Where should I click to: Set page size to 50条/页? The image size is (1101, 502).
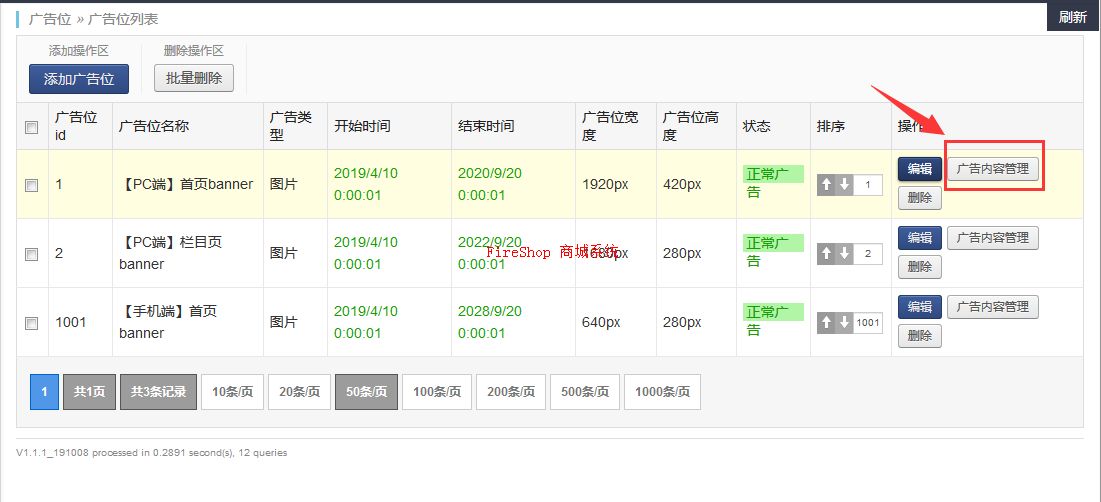tap(367, 392)
